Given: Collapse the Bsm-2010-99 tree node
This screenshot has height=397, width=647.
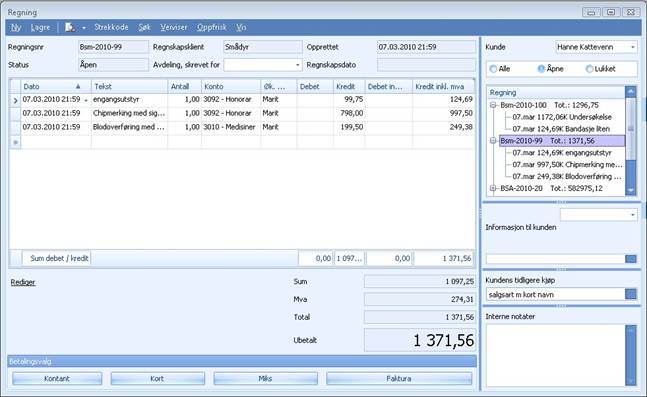Looking at the screenshot, I should click(x=493, y=141).
